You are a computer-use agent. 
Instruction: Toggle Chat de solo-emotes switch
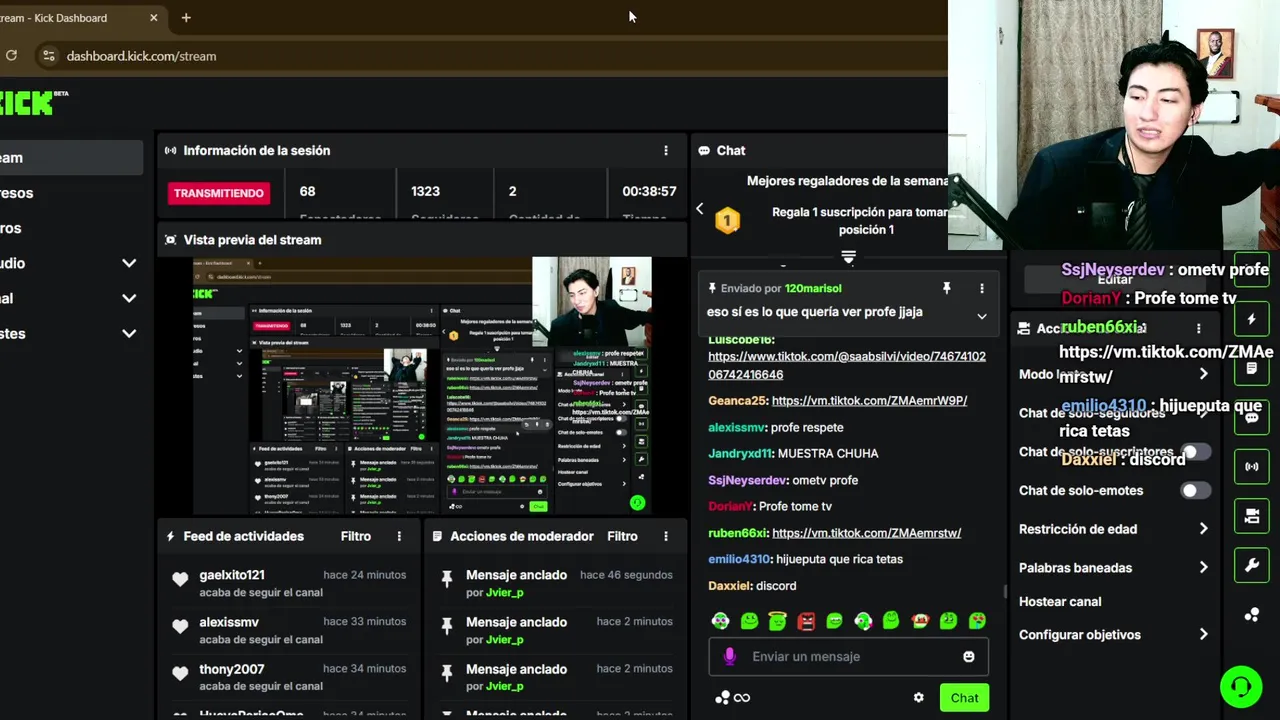(x=1196, y=490)
